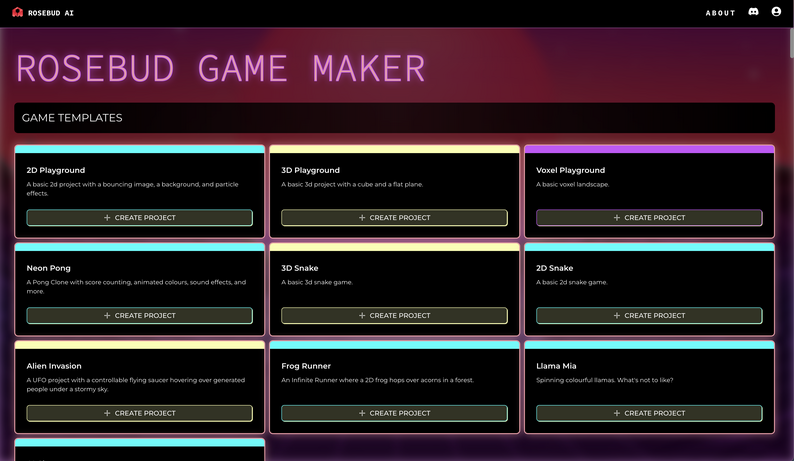
Task: Click 'A basic 2d snake game.' description
Action: pos(572,282)
